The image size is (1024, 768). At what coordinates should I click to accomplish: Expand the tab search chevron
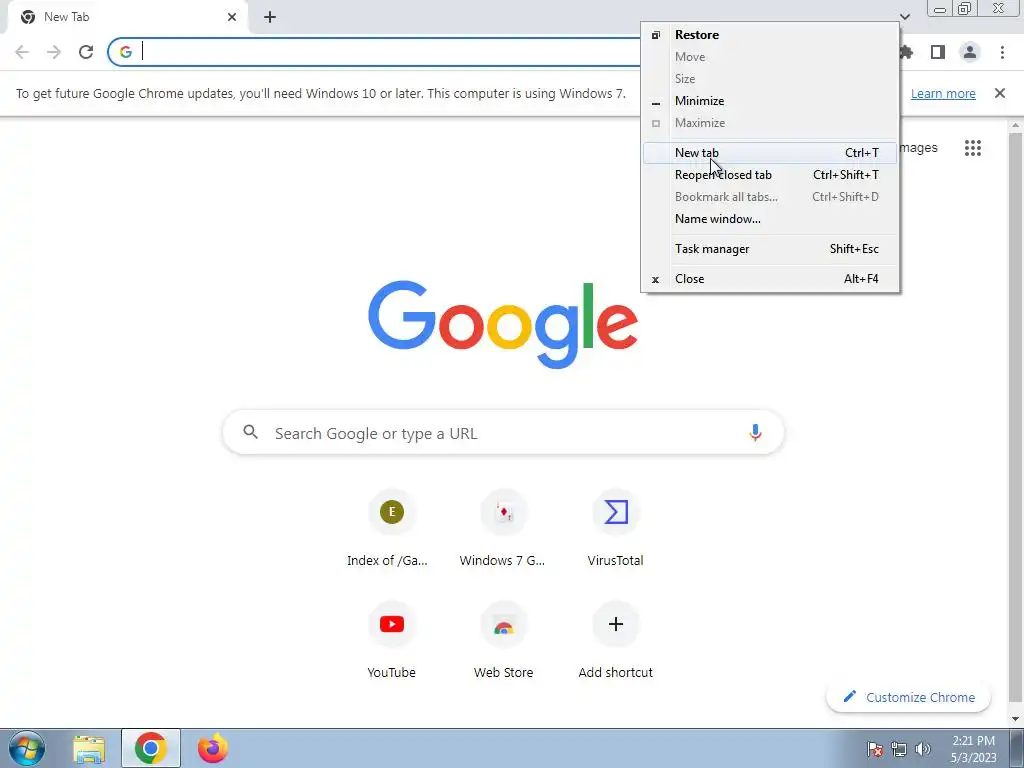[905, 17]
